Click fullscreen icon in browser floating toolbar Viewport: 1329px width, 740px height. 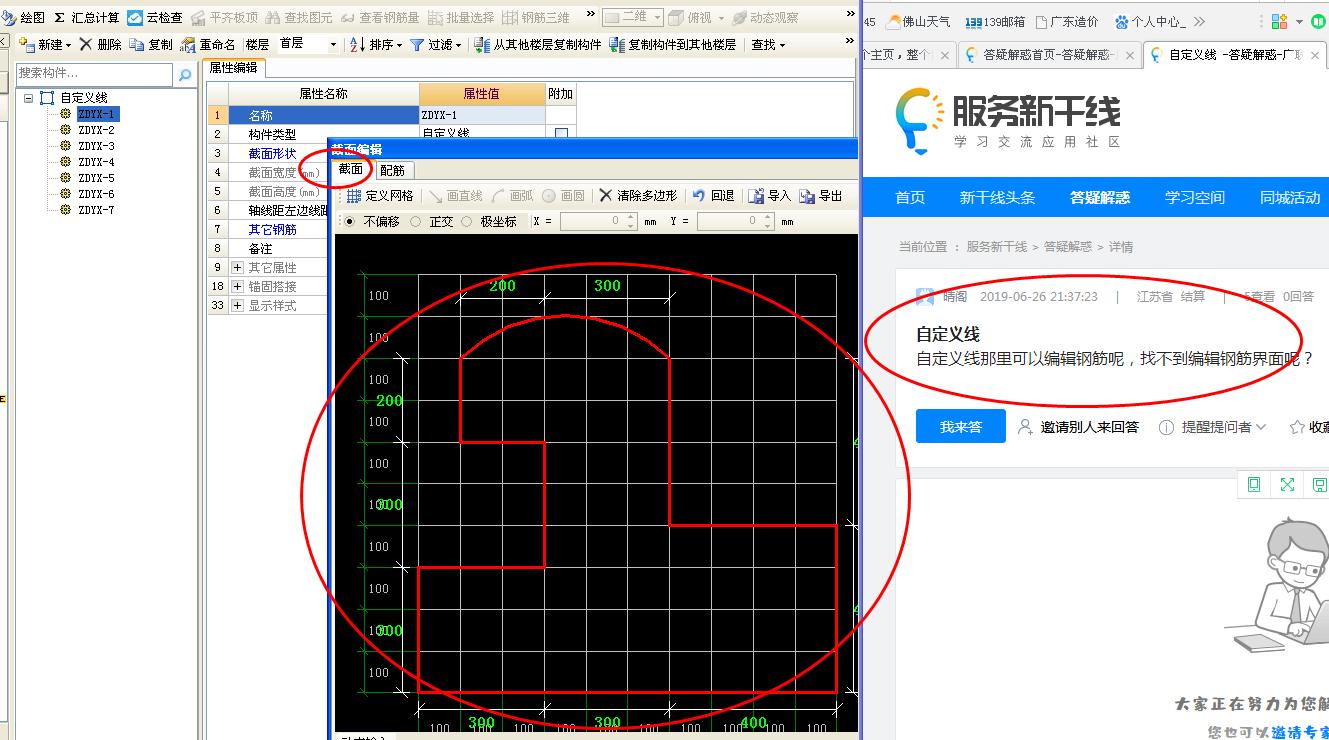(1287, 485)
